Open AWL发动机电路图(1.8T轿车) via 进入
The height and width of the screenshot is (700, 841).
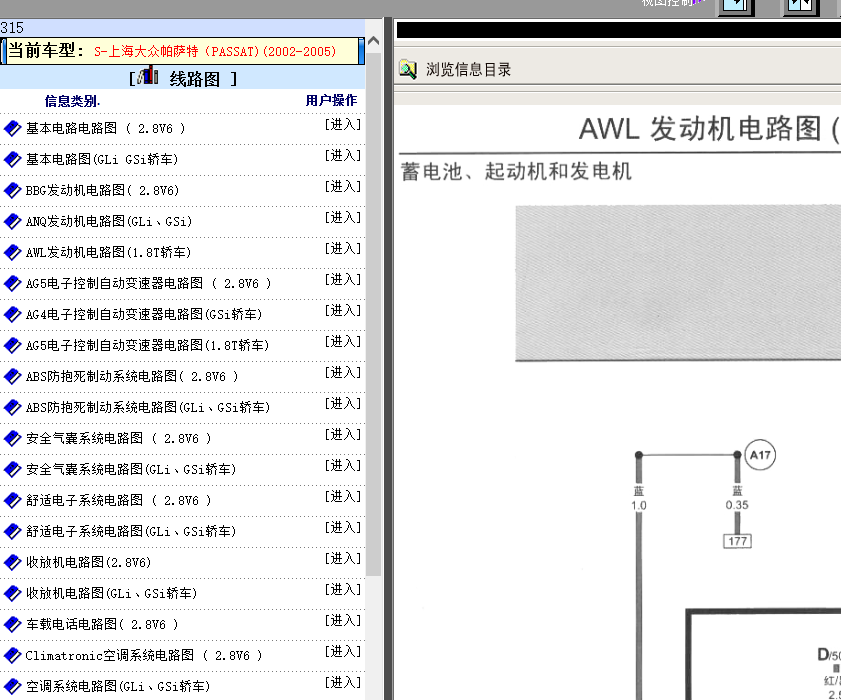point(343,249)
